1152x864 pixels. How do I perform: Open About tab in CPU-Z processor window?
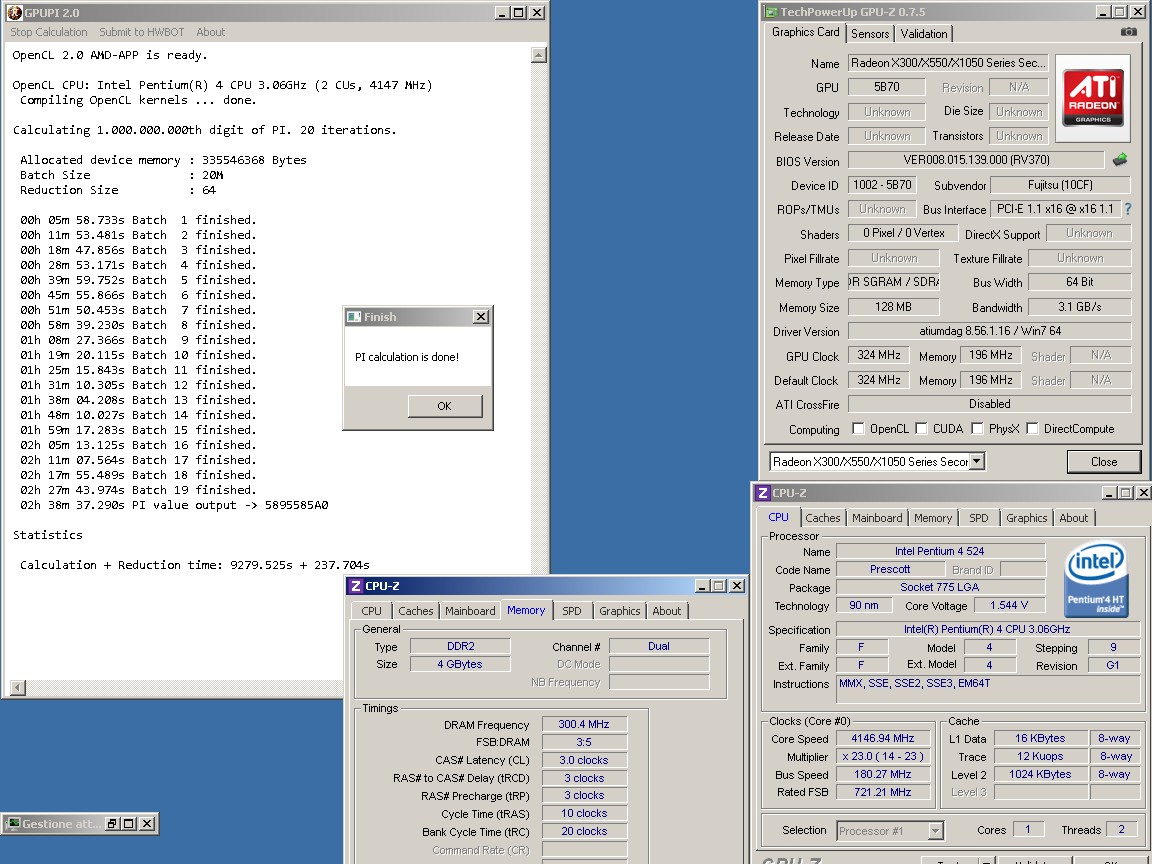(1073, 518)
